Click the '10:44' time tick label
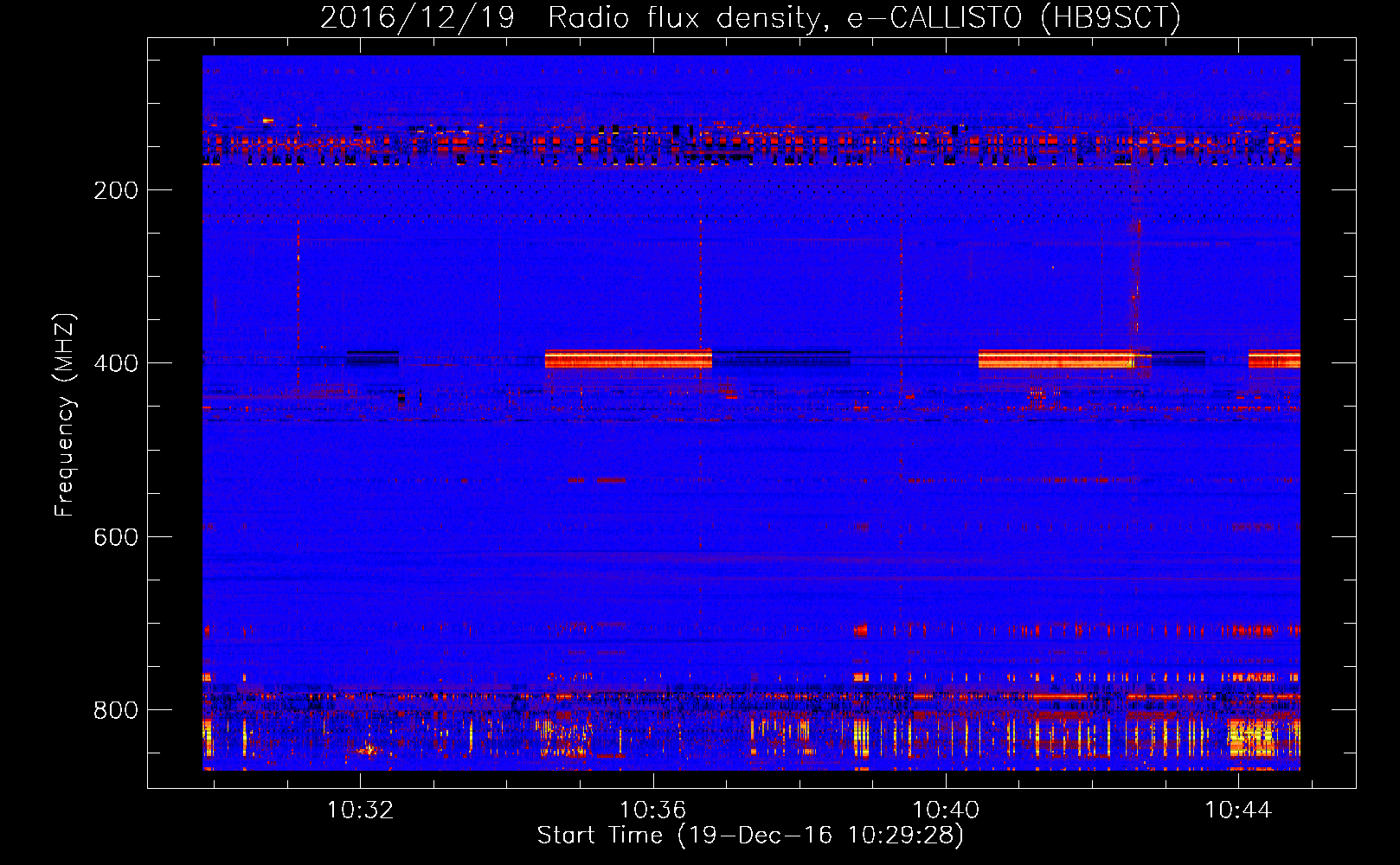The width and height of the screenshot is (1400, 865). click(1238, 810)
